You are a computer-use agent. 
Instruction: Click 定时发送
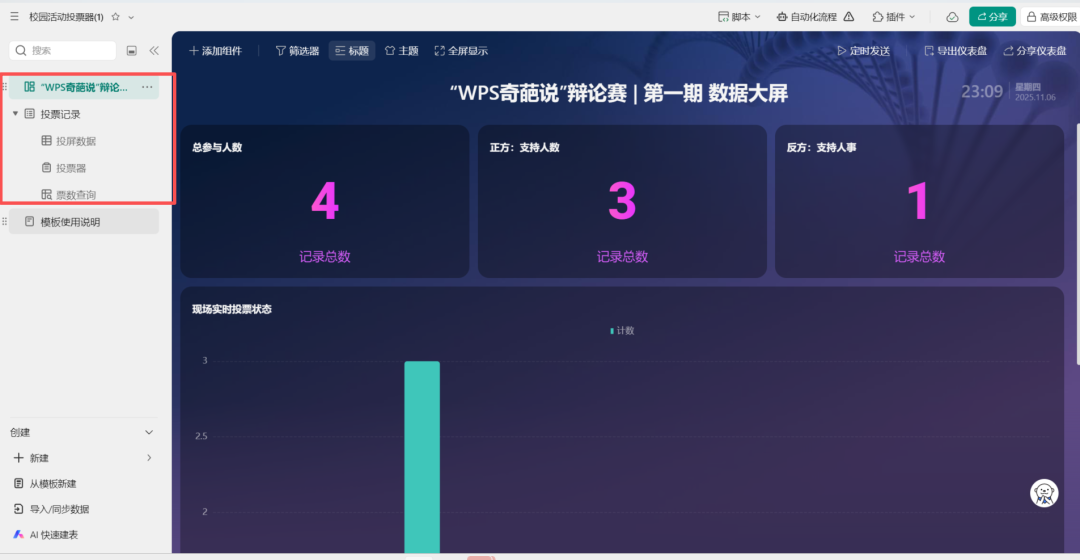tap(864, 51)
